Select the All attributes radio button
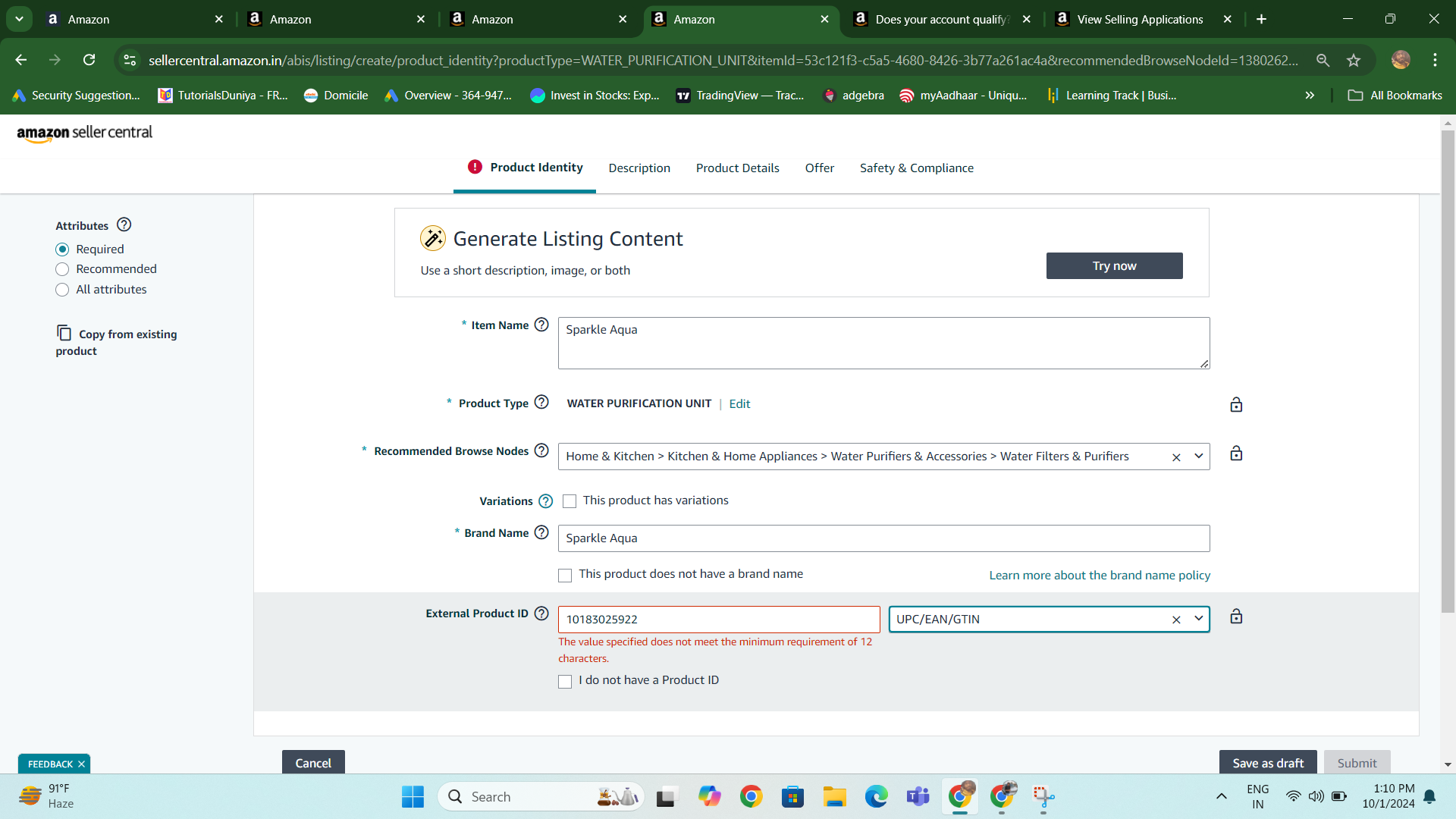 (62, 290)
